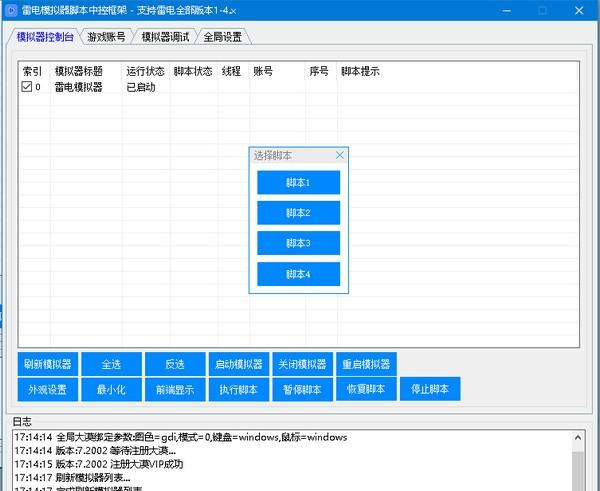The width and height of the screenshot is (600, 491).
Task: Click the 执行脚本 button
Action: [239, 390]
